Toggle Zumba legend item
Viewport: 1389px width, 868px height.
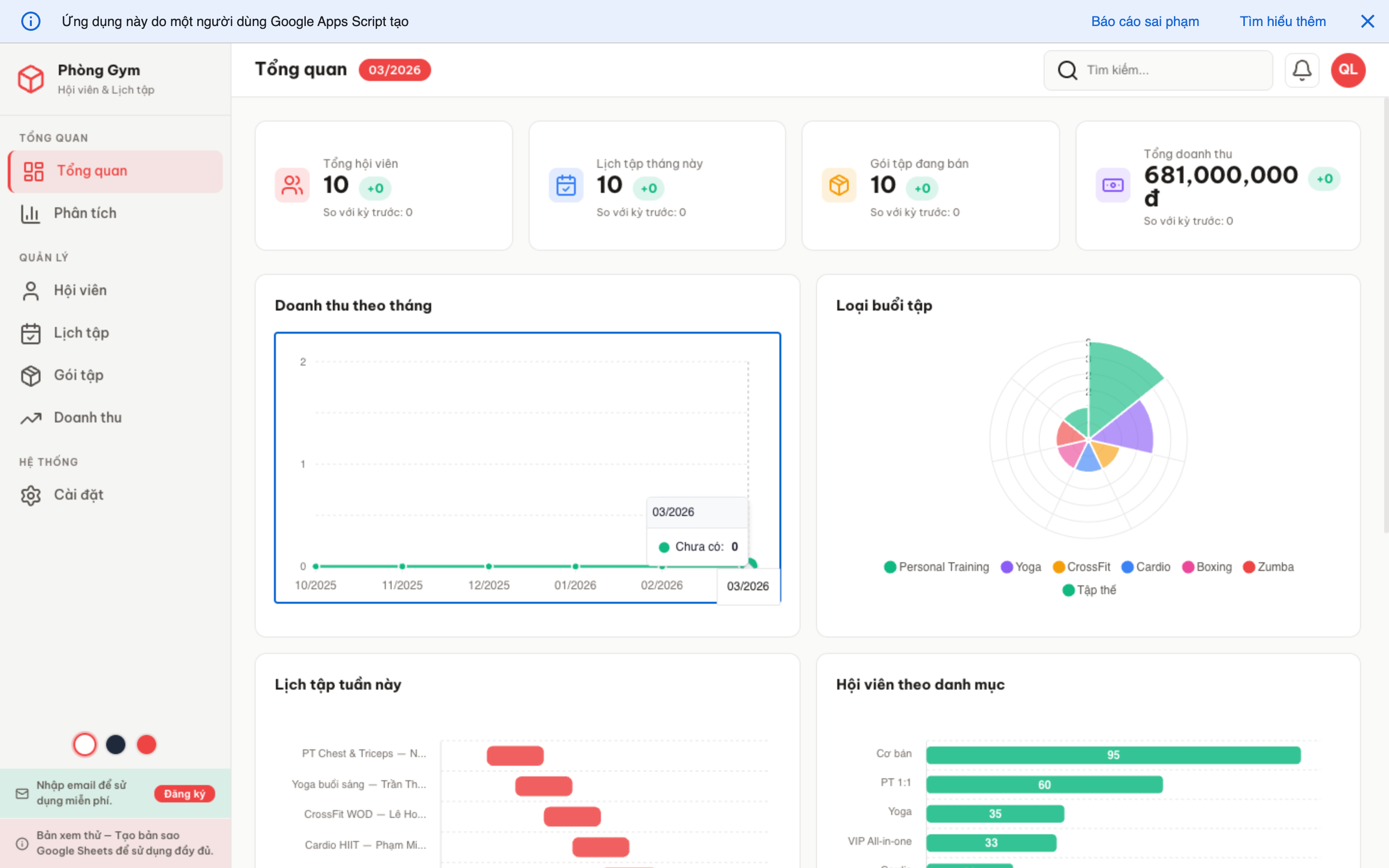click(x=1268, y=567)
